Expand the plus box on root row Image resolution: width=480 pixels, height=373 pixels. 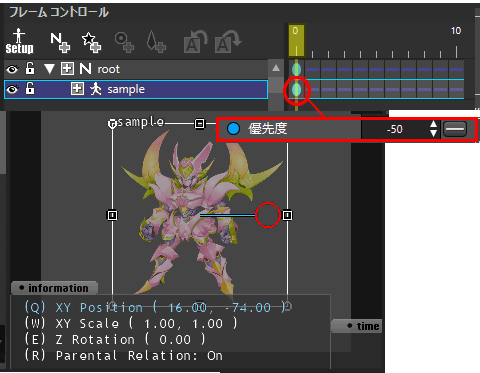click(67, 69)
